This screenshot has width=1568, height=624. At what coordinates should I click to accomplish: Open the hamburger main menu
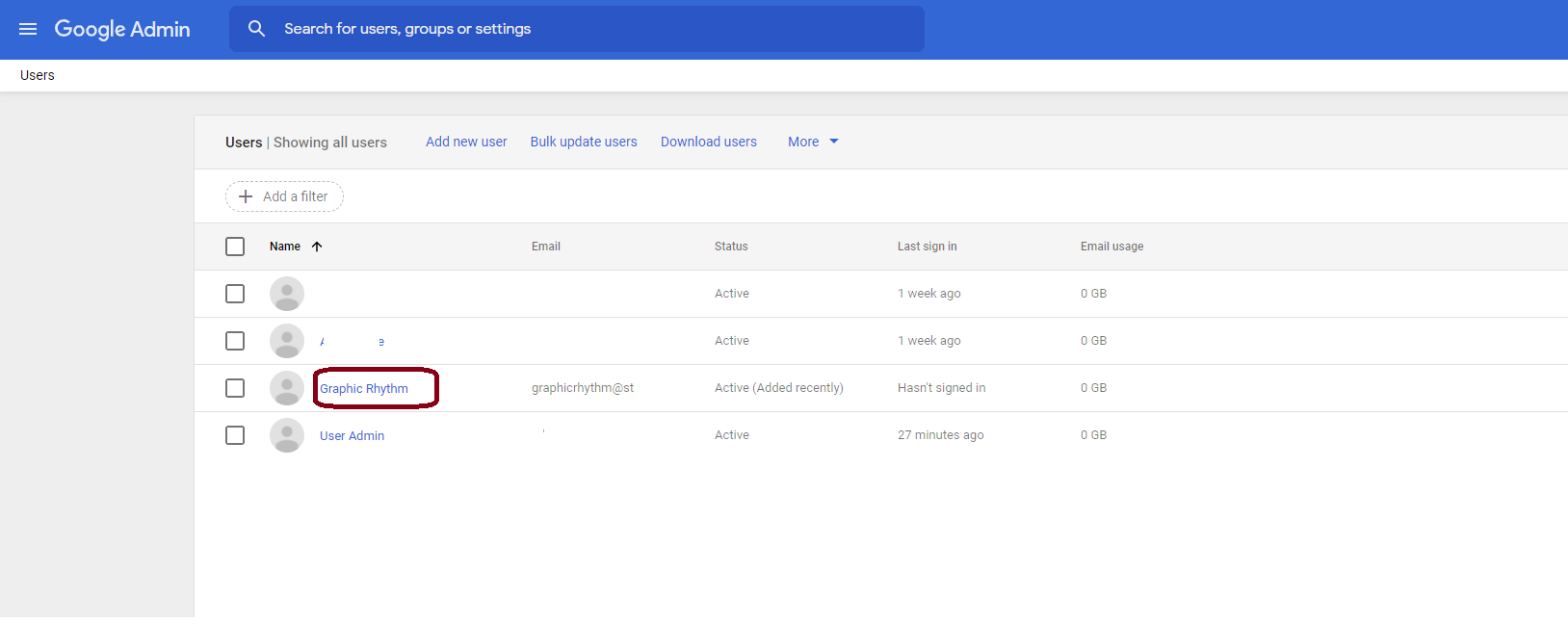pyautogui.click(x=28, y=29)
